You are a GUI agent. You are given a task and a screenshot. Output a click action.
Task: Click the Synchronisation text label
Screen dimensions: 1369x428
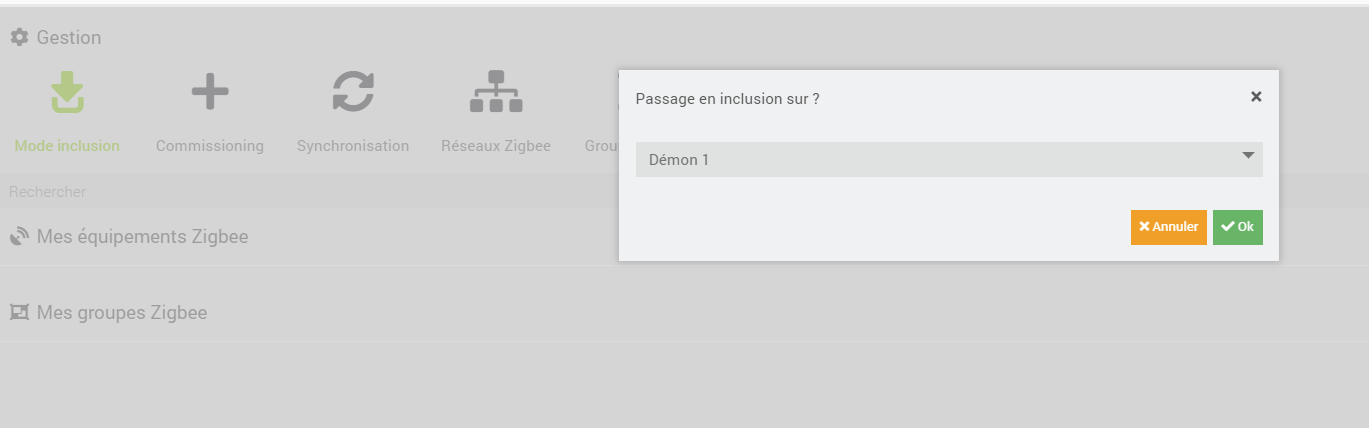tap(353, 146)
